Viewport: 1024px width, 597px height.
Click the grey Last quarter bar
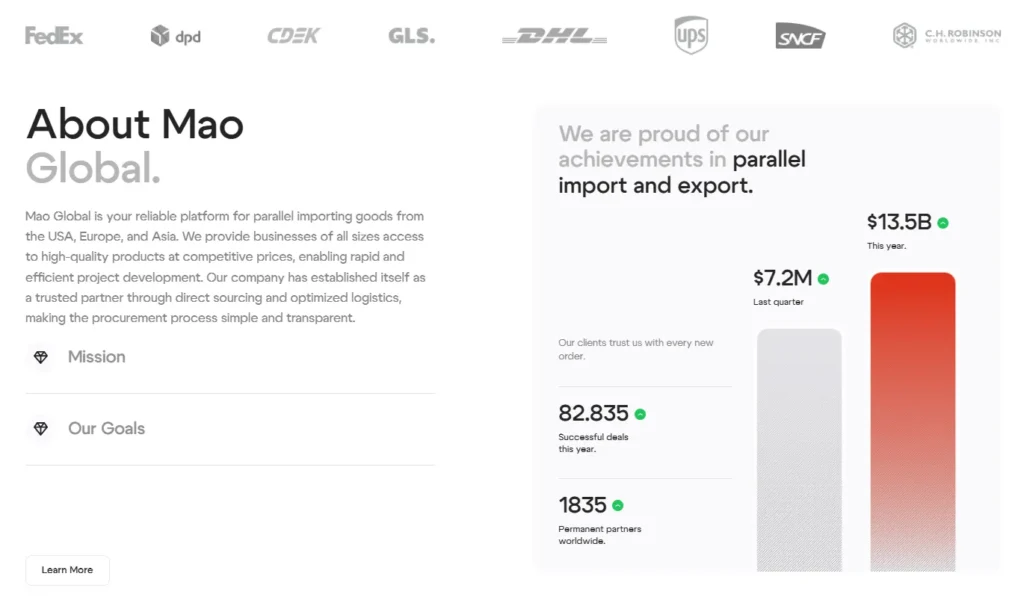798,450
